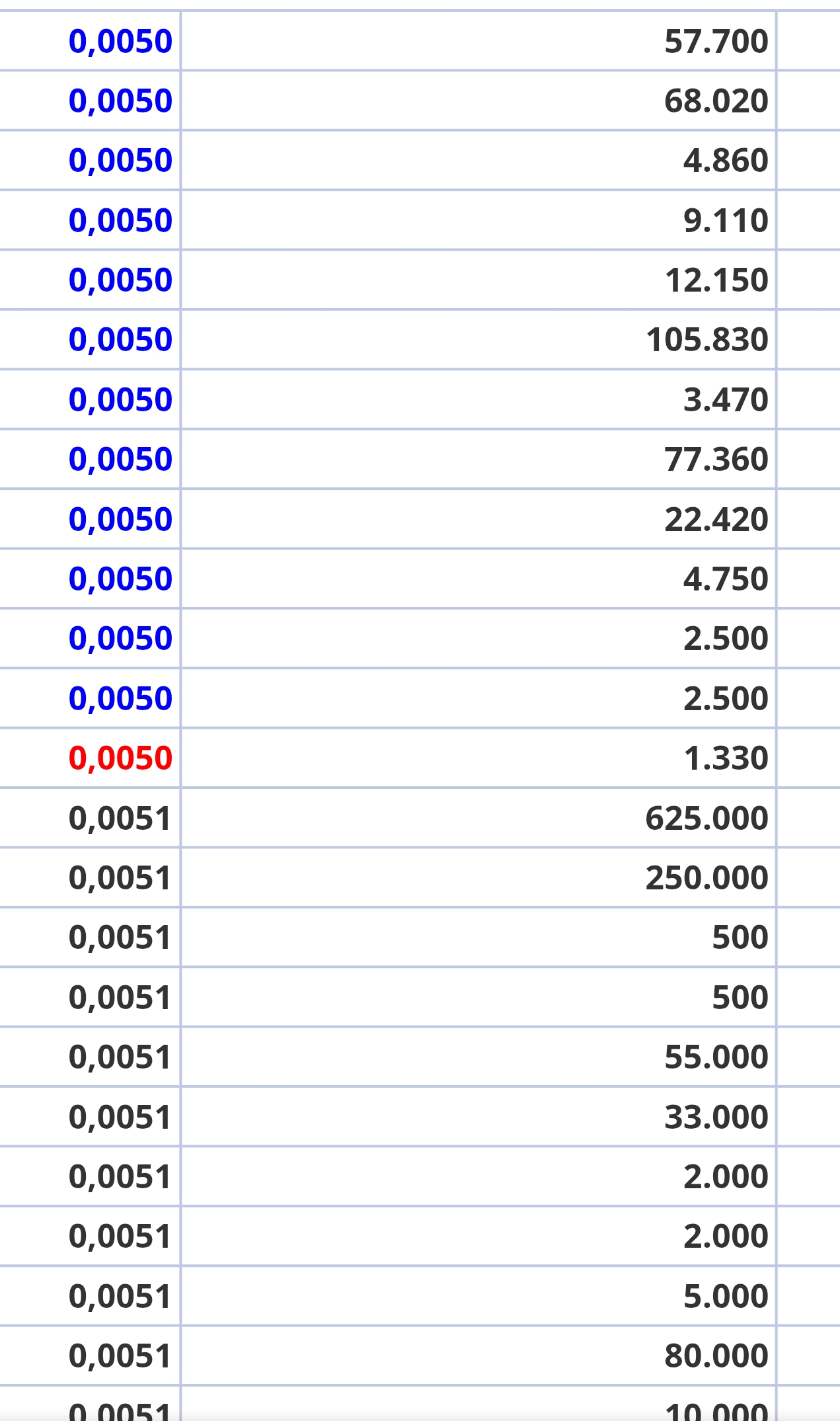Click the 4.860 volume value
Viewport: 840px width, 1421px height.
pos(725,160)
